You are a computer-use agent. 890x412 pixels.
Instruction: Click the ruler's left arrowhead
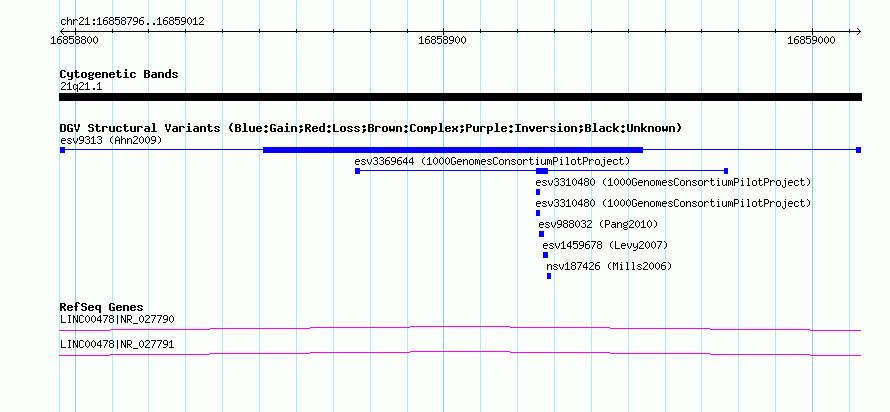click(62, 31)
